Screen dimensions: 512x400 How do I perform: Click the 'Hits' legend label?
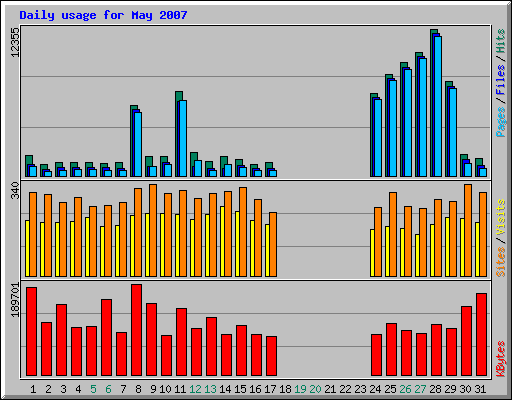(501, 41)
